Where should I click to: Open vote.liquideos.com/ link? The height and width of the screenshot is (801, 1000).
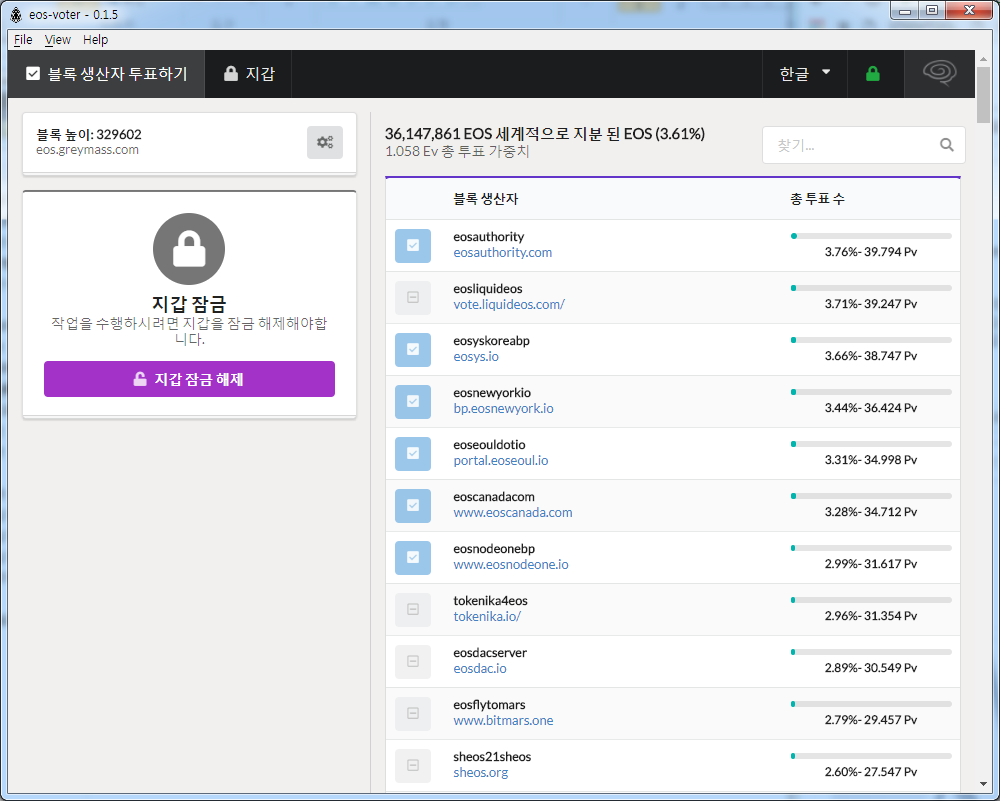point(509,305)
